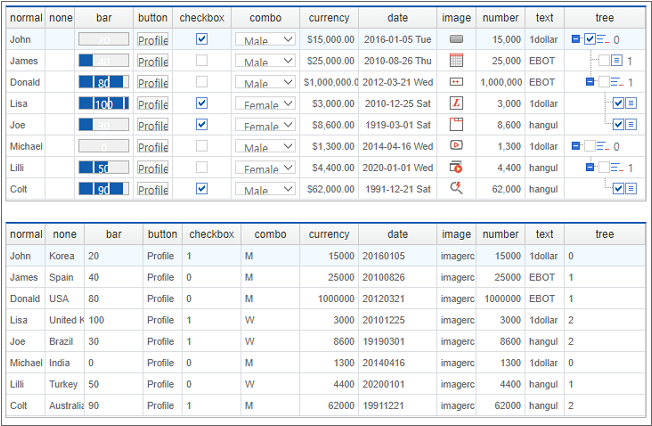
Task: Click the play icon in Lilli's row
Action: (x=456, y=168)
